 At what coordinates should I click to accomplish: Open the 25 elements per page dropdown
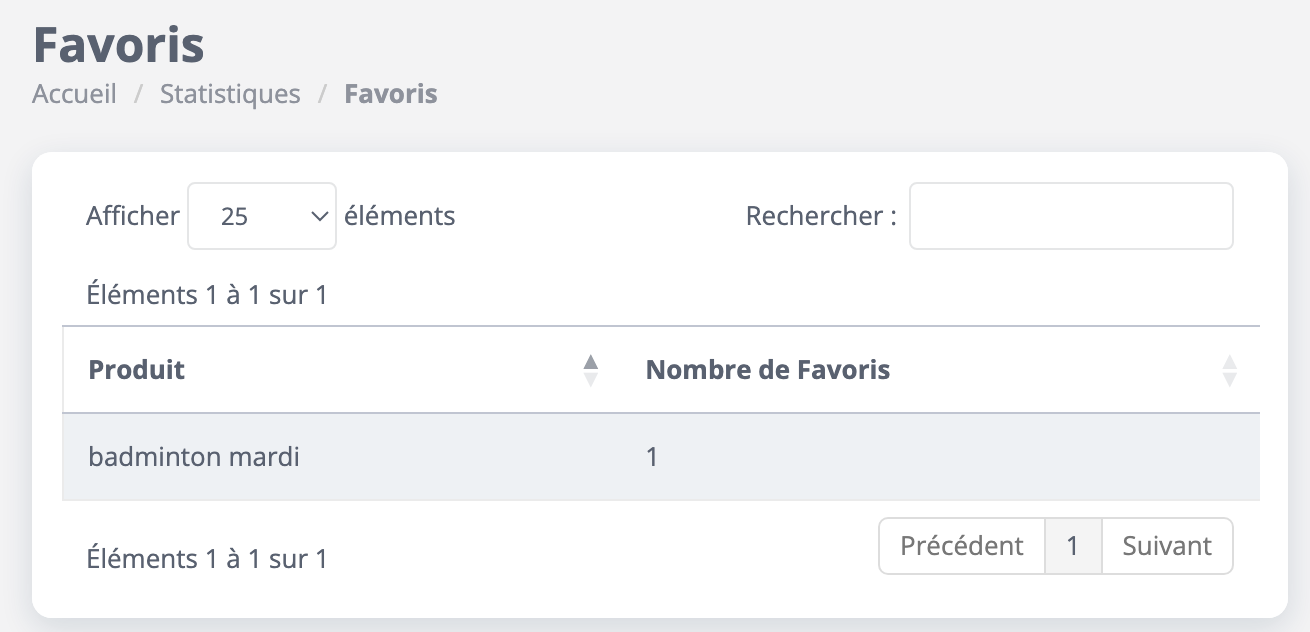point(262,216)
